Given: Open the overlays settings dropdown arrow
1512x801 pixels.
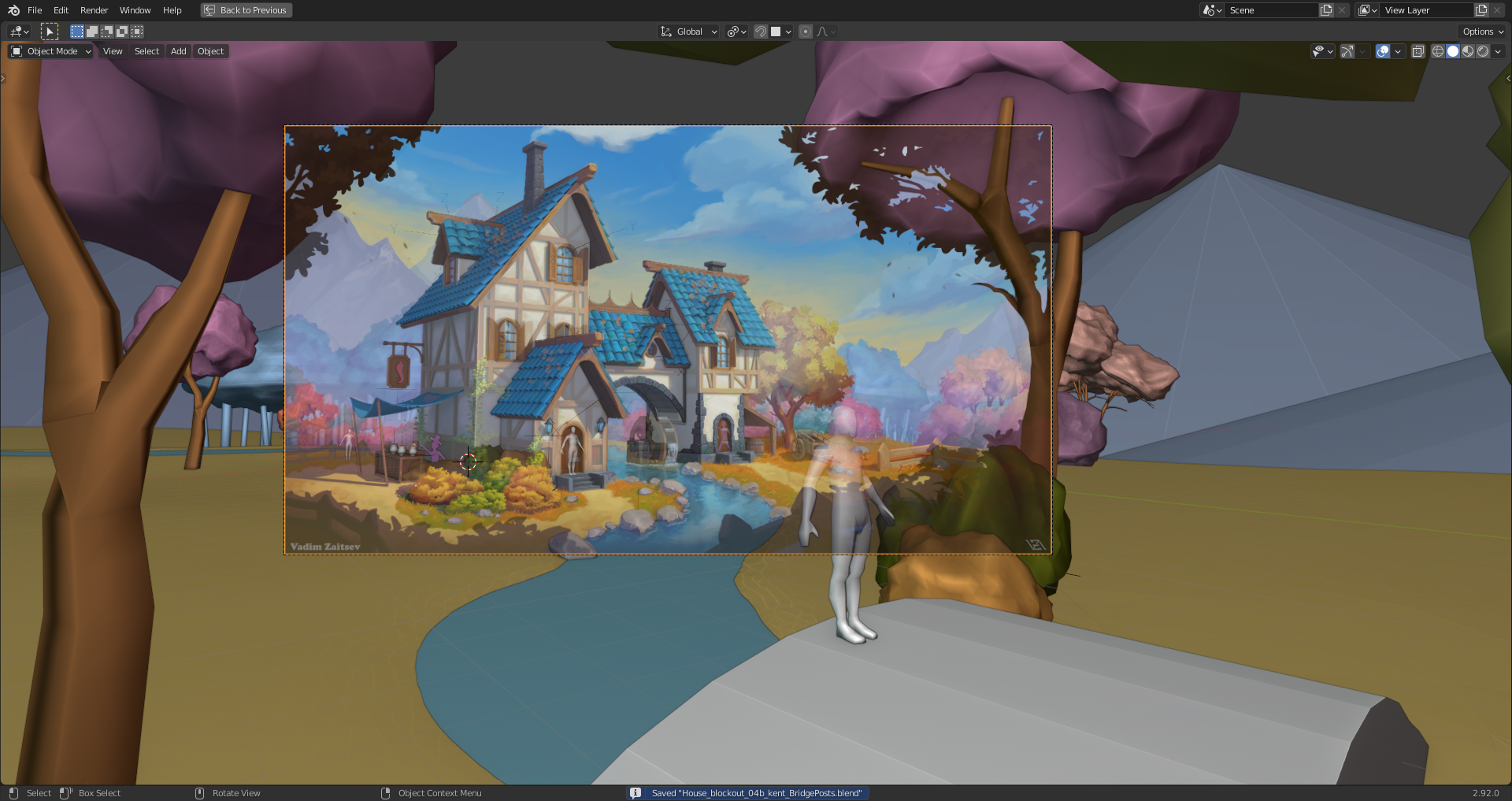Looking at the screenshot, I should coord(1398,51).
